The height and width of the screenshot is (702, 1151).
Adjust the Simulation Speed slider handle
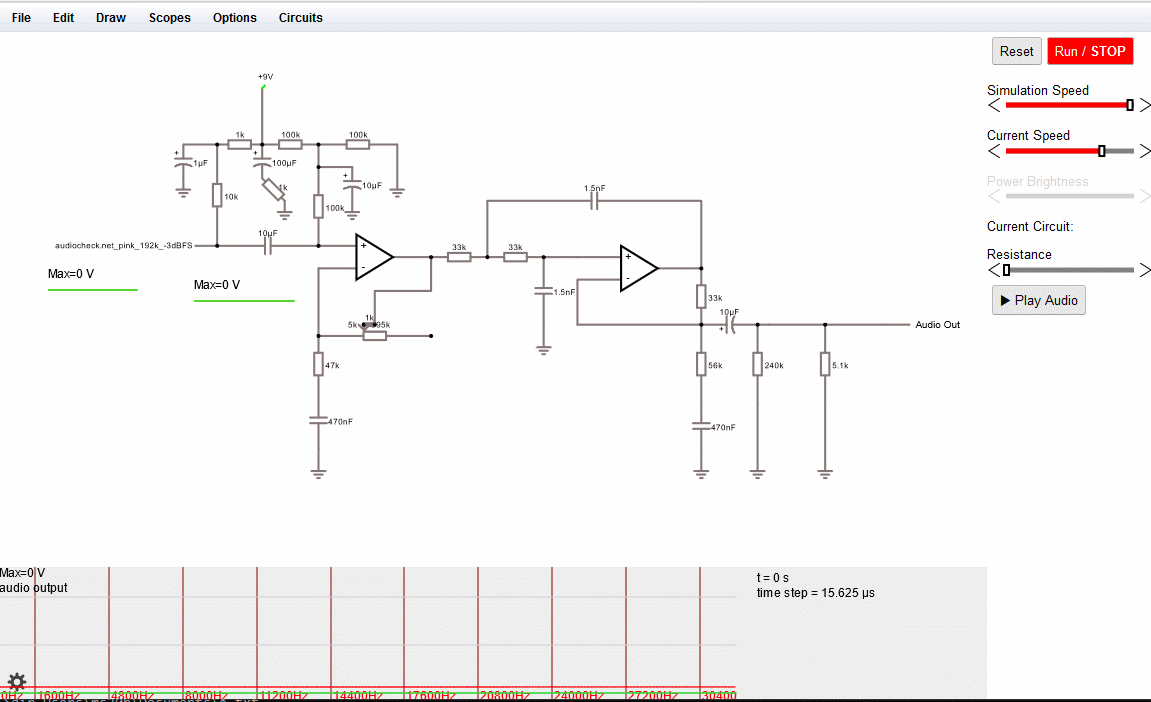[1130, 106]
